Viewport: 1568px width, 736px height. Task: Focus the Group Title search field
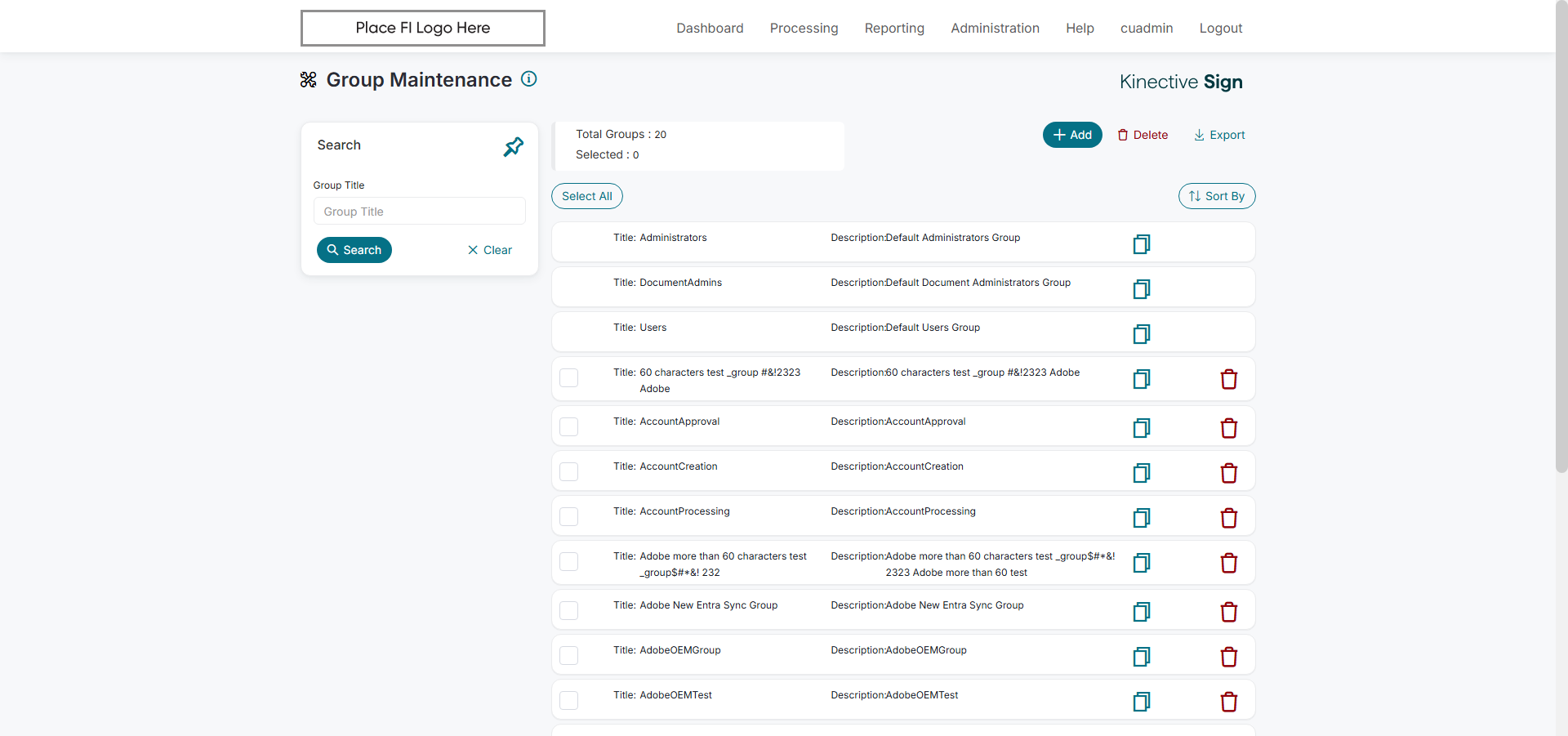click(420, 211)
